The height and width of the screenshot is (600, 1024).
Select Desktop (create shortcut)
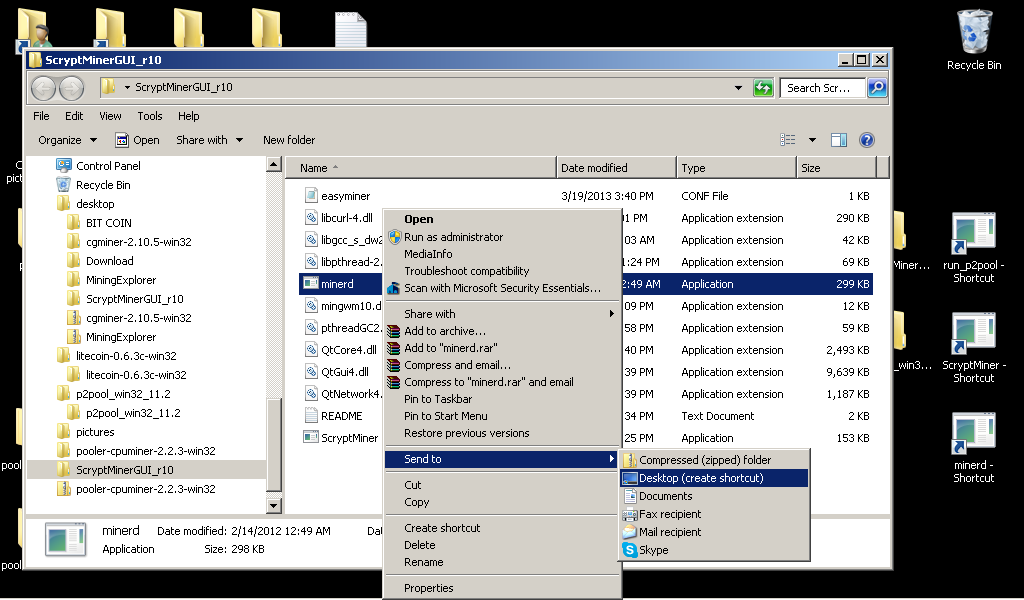point(714,478)
